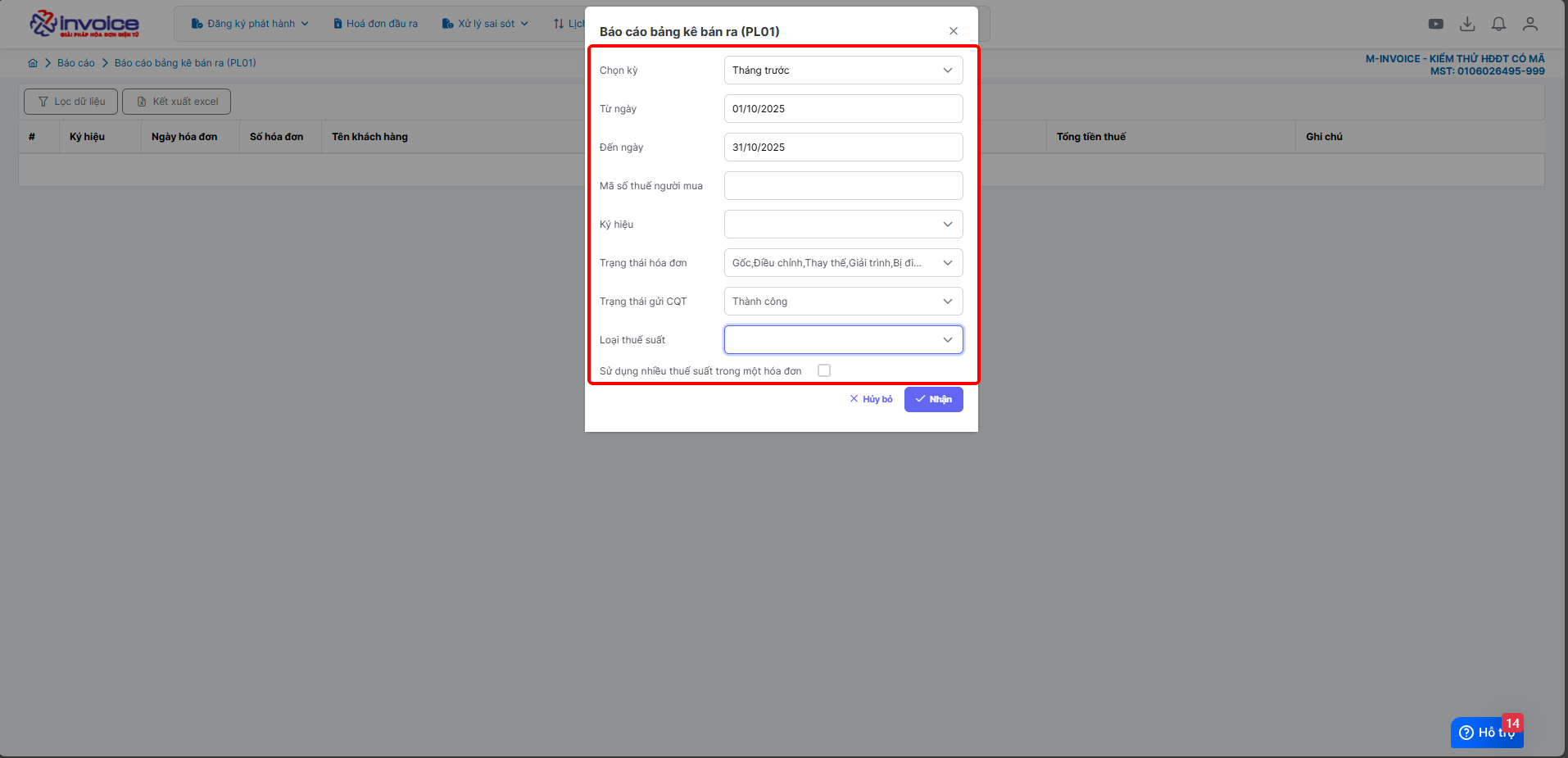1568x758 pixels.
Task: Expand the Loại thuế suất dropdown
Action: point(843,340)
